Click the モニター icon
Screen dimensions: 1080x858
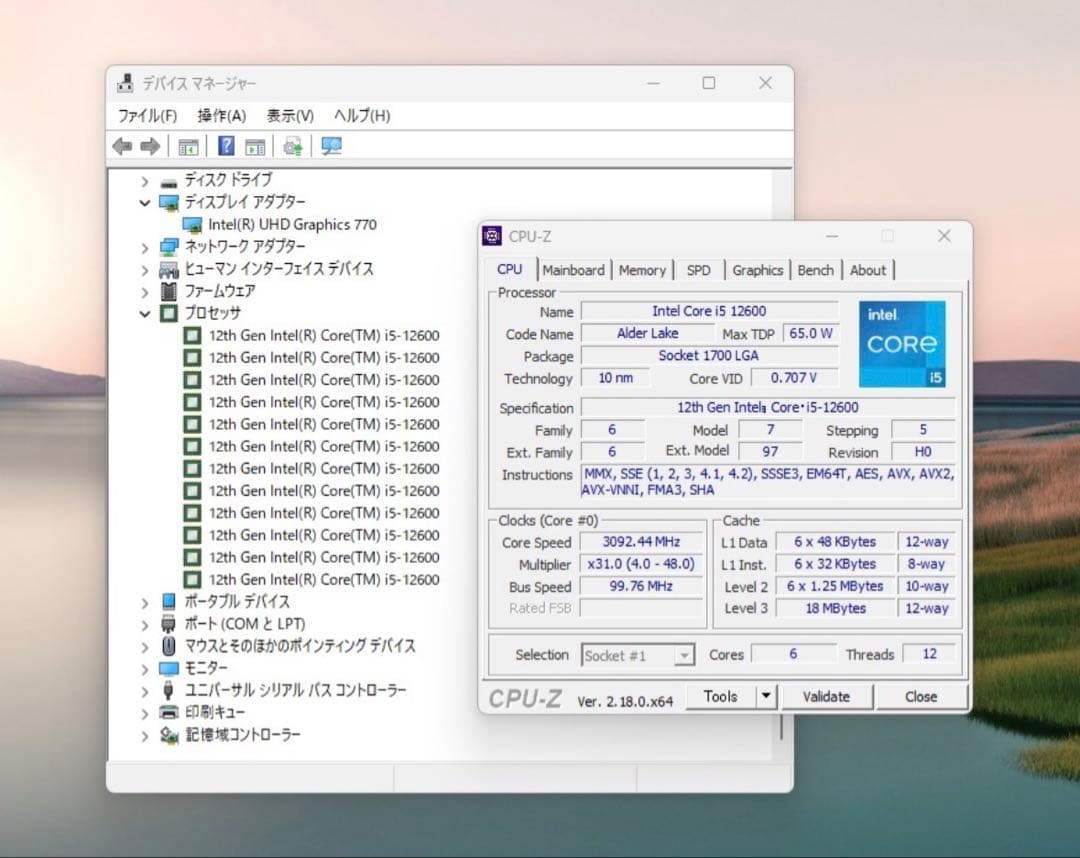169,669
